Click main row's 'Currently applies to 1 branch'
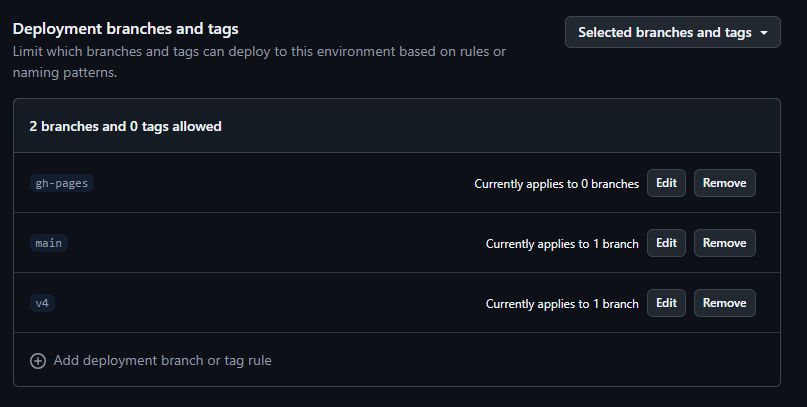807x407 pixels. click(562, 244)
